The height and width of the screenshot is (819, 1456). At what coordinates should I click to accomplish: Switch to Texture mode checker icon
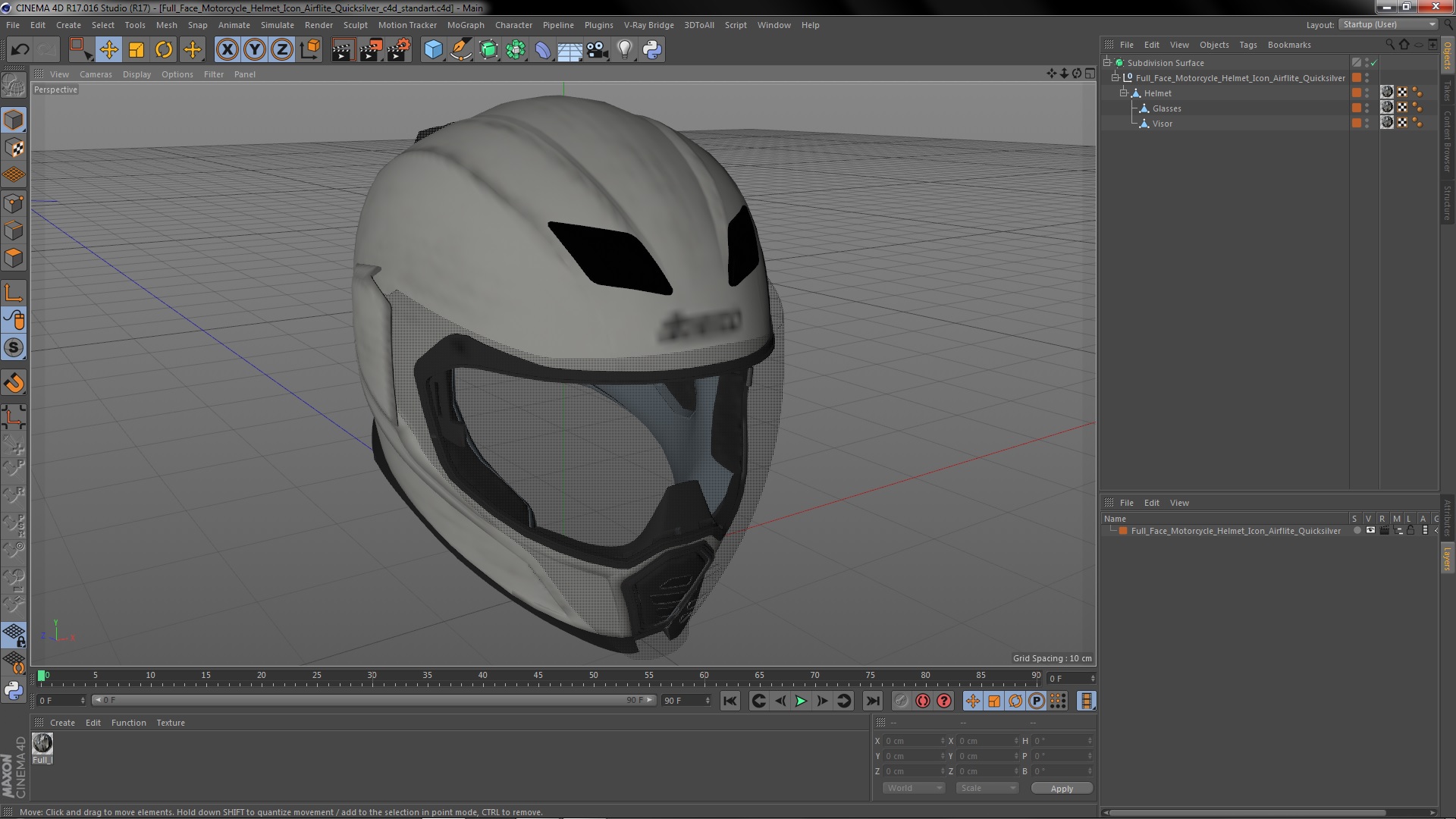click(x=14, y=148)
